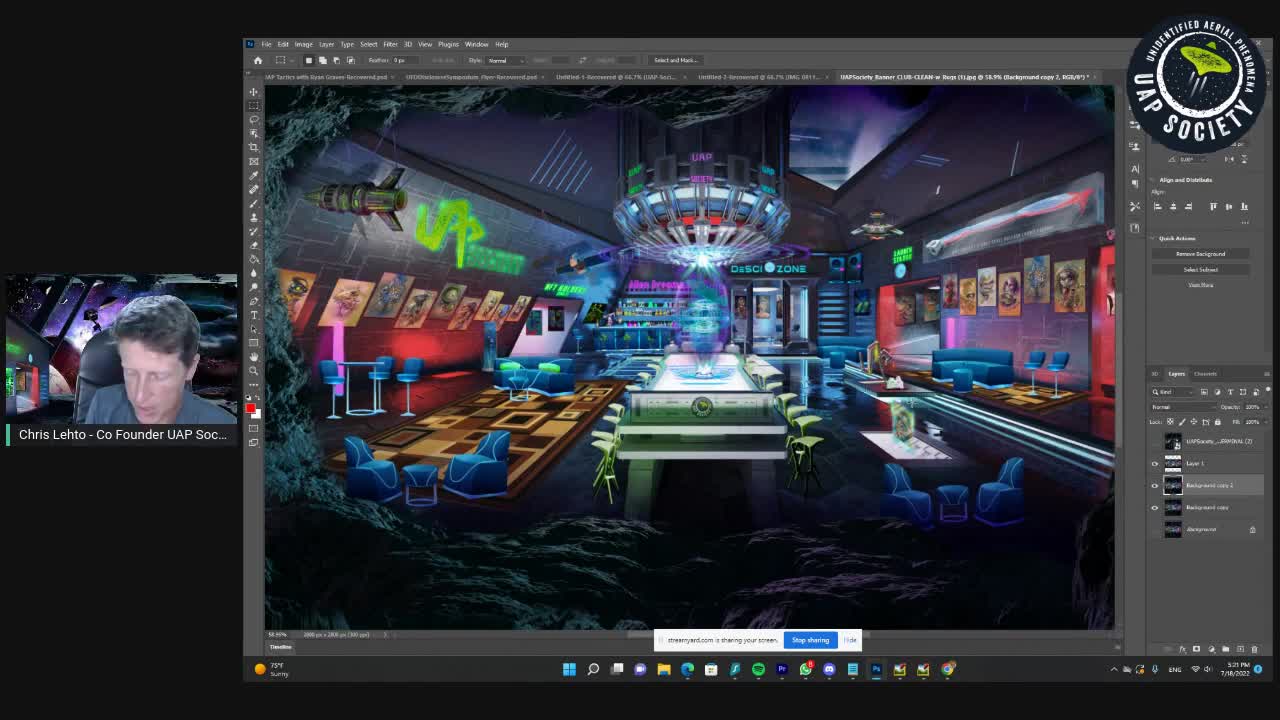This screenshot has height=720, width=1280.
Task: Select the Lasso tool
Action: (x=254, y=120)
